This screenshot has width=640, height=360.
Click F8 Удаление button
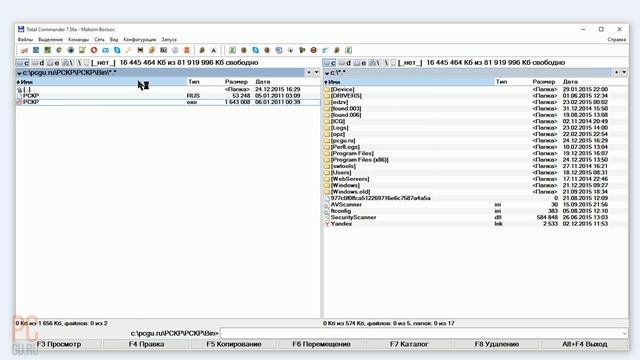pyautogui.click(x=497, y=344)
